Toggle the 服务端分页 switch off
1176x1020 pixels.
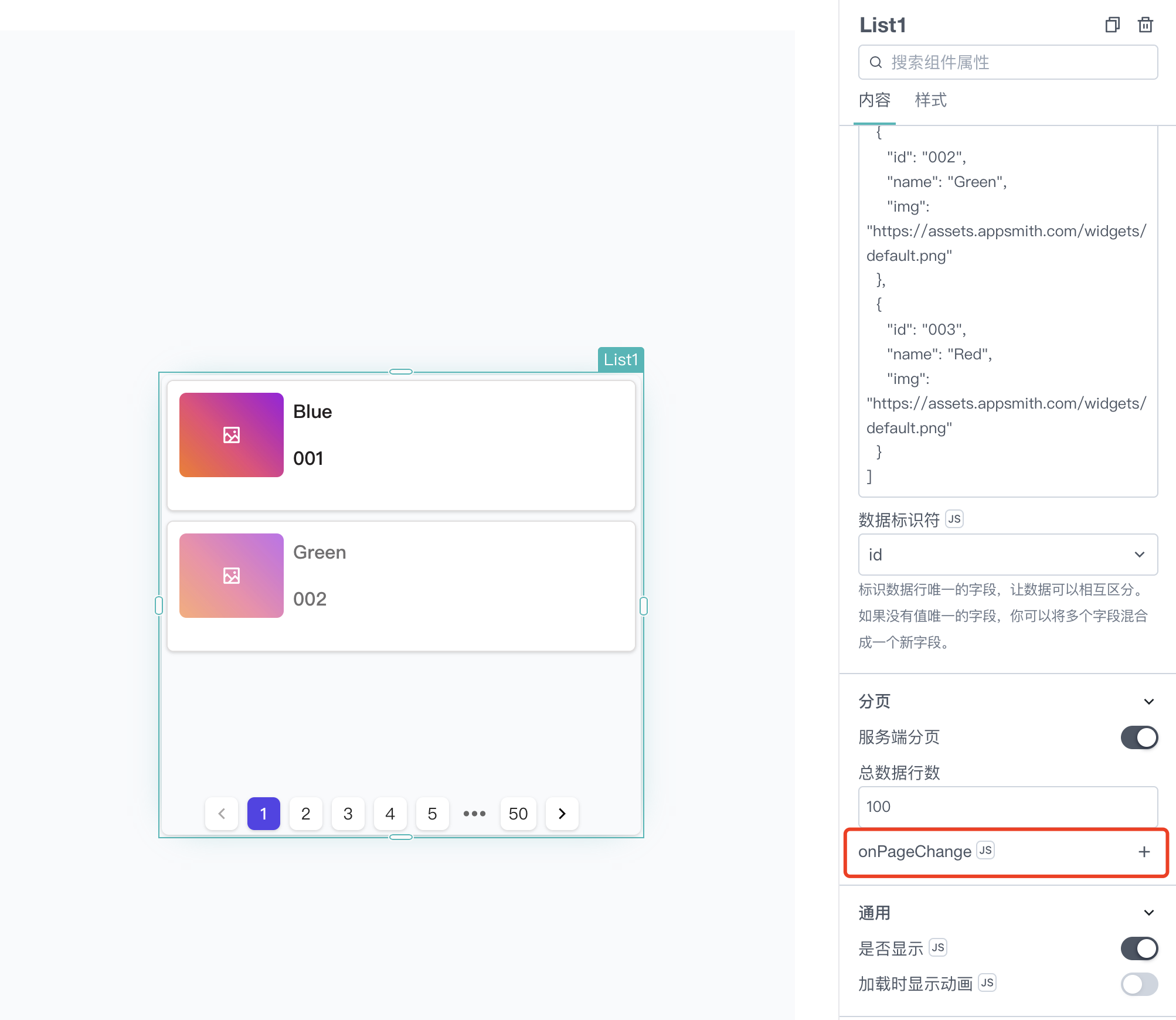tap(1139, 737)
